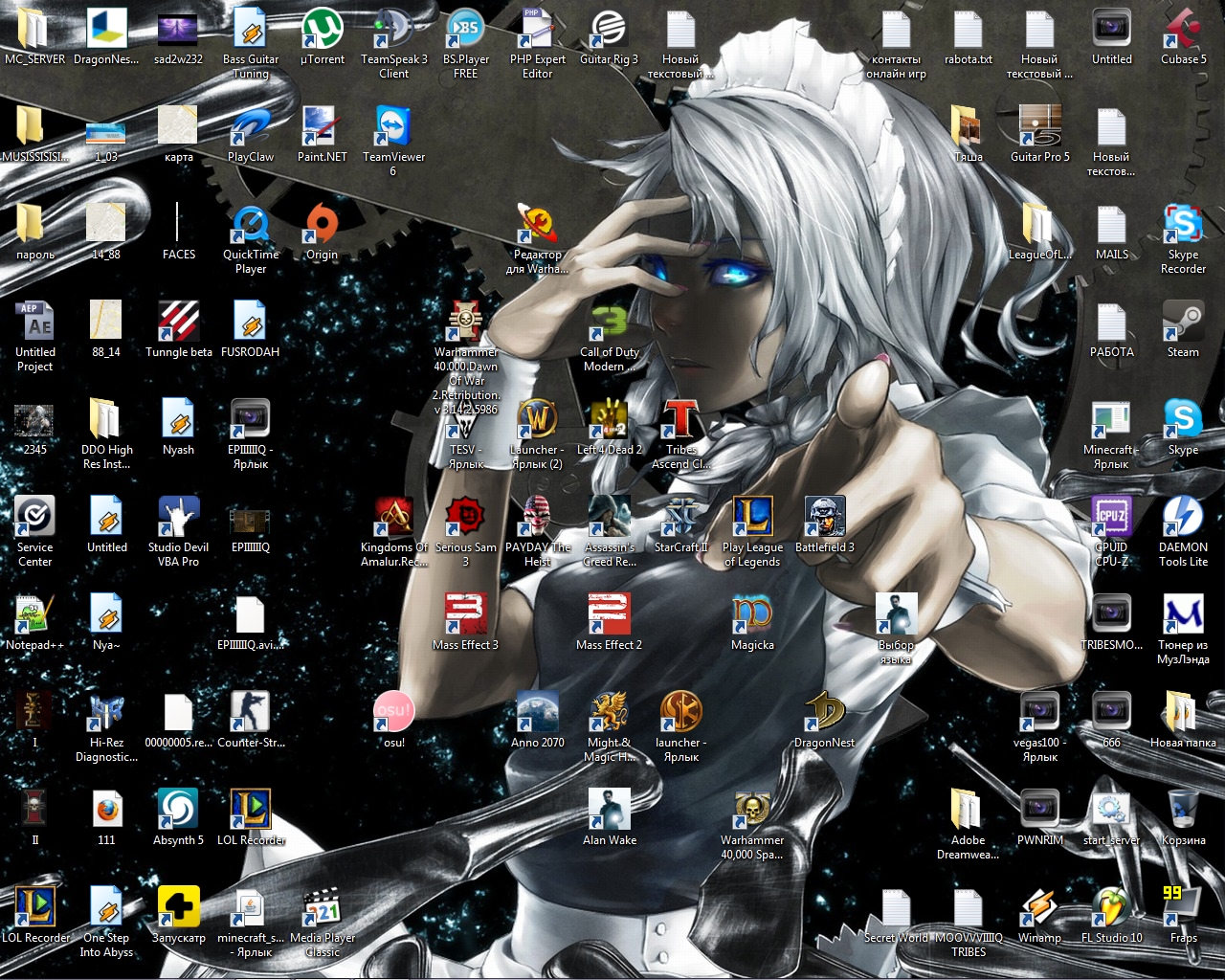Select the Mass Effect 3 icon
This screenshot has width=1225, height=980.
pos(466,614)
